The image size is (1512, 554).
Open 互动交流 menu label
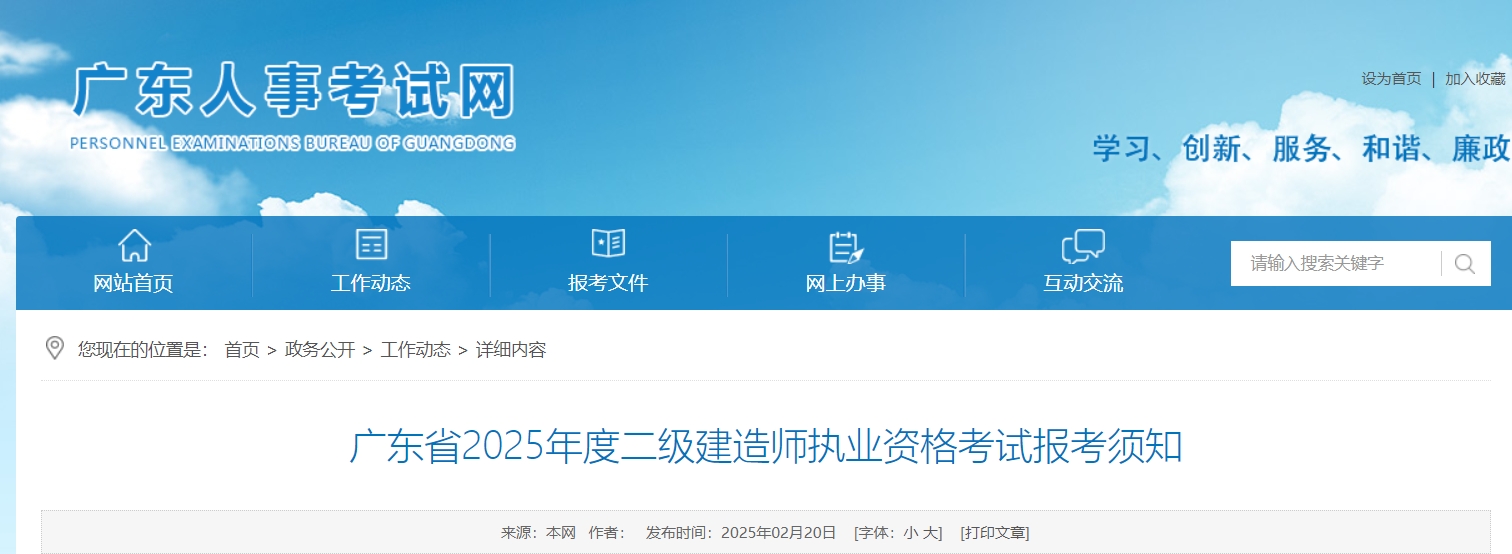(1083, 283)
